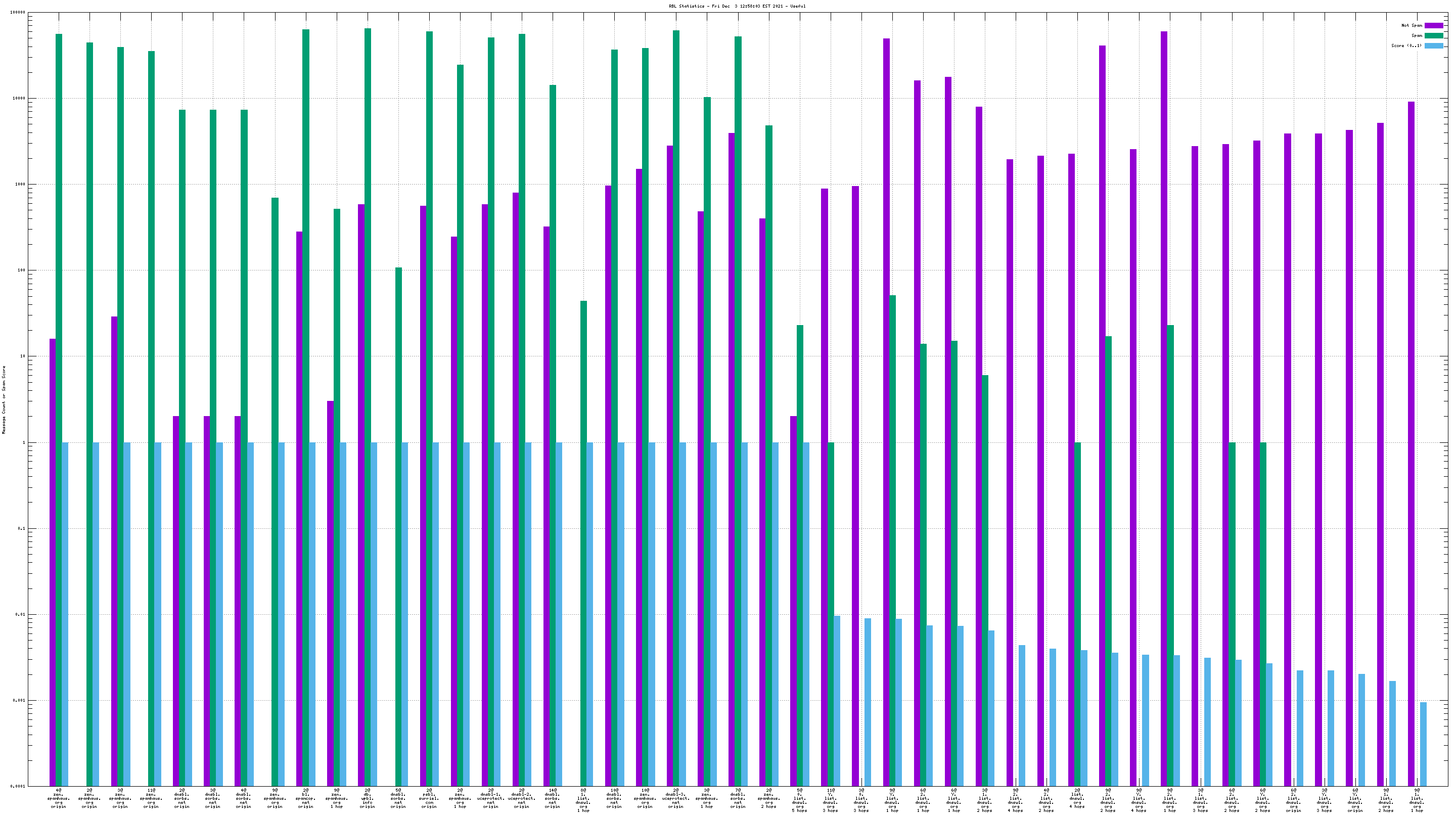Click the bl.spamcop.net origin axis label
Screen dimensions: 1456x819
[306, 798]
